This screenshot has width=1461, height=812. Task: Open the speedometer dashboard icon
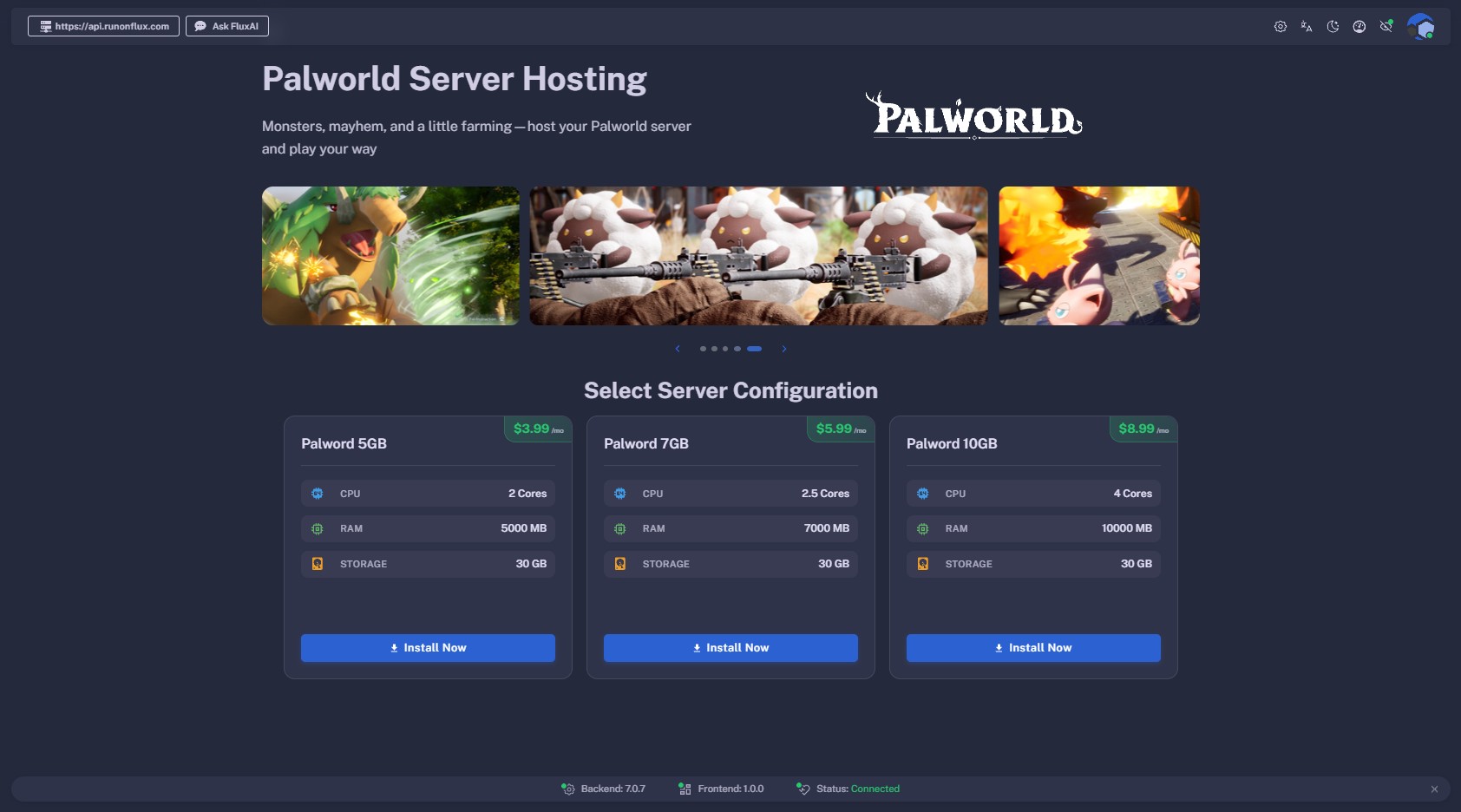pyautogui.click(x=1359, y=27)
